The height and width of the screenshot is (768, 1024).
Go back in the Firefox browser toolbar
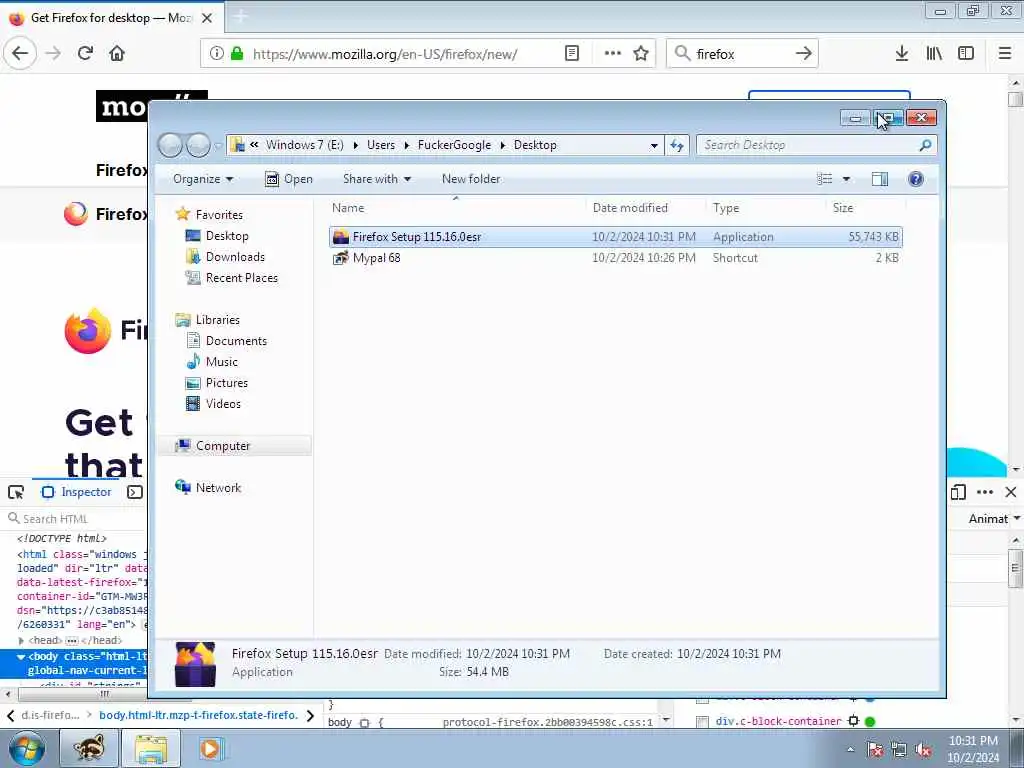(x=20, y=54)
